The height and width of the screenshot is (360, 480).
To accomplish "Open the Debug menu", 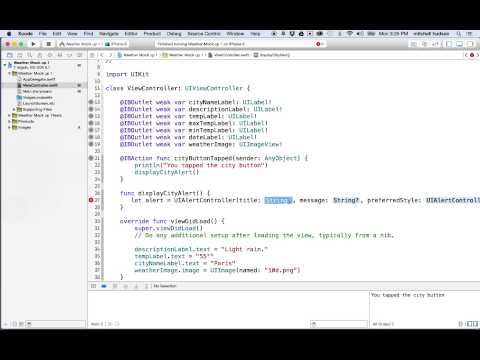I will click(174, 34).
